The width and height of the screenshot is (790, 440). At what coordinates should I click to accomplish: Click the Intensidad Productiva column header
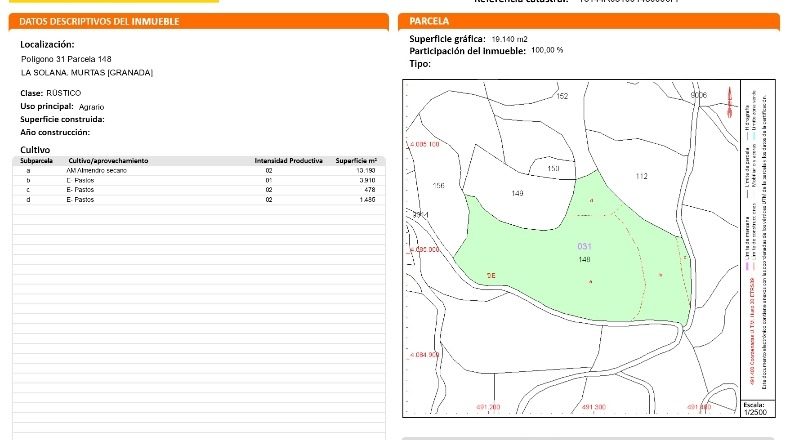[x=288, y=161]
